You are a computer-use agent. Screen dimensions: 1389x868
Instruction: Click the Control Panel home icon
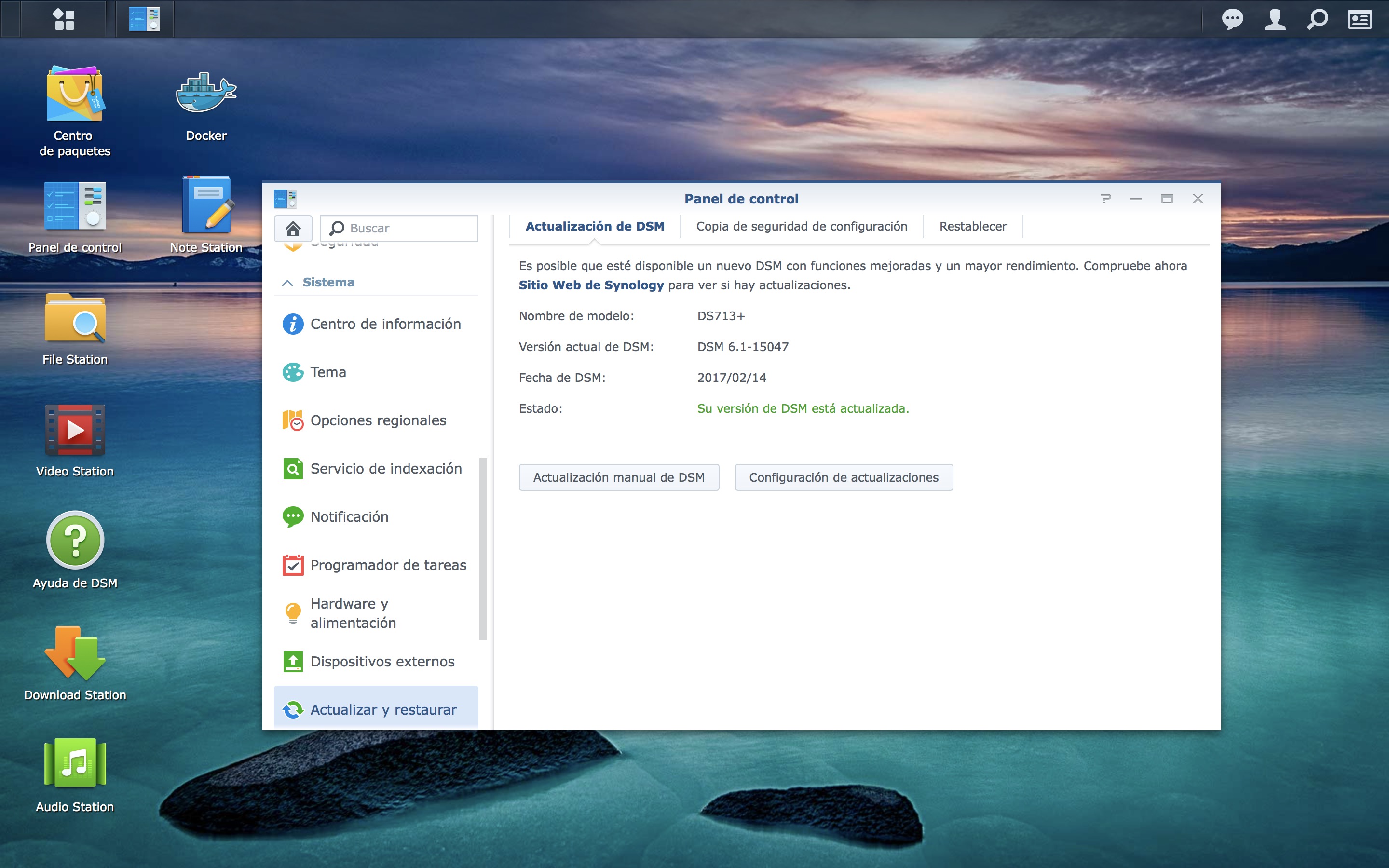point(293,229)
